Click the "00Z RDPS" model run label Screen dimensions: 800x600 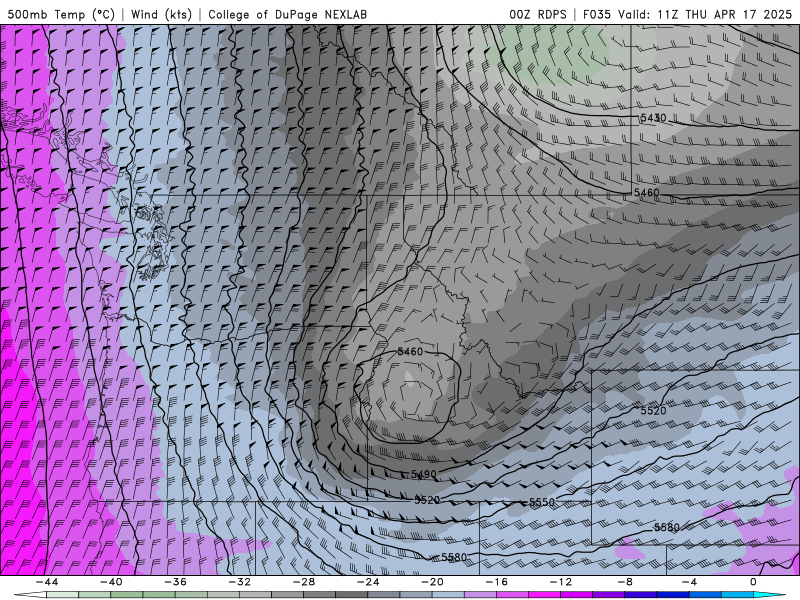(x=538, y=14)
